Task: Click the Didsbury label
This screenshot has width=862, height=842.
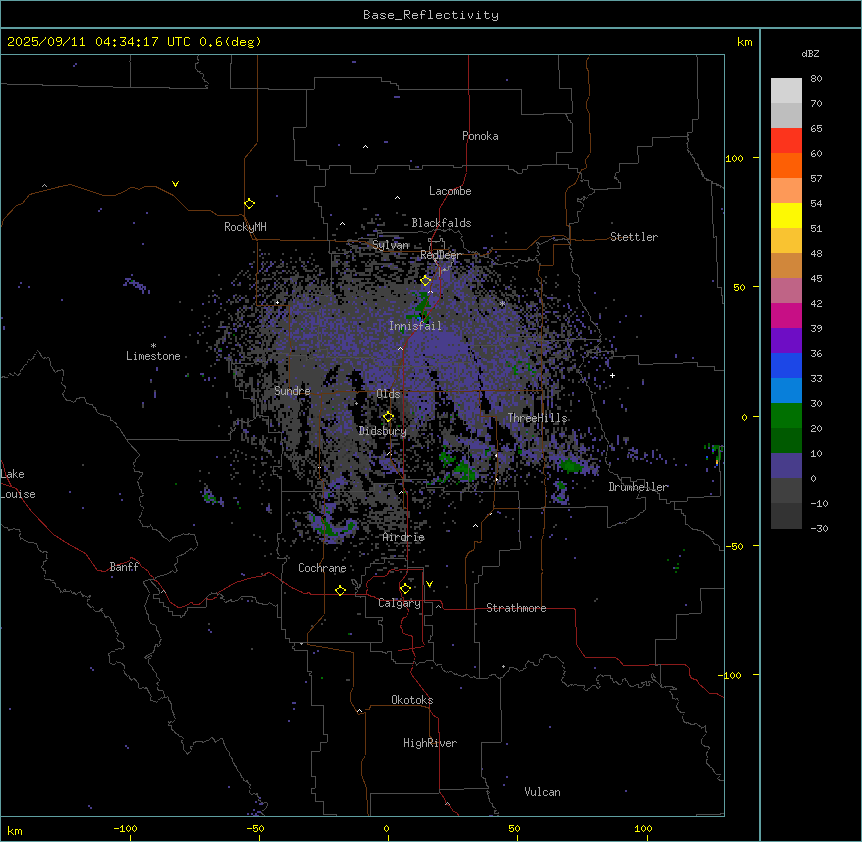Action: coord(383,431)
